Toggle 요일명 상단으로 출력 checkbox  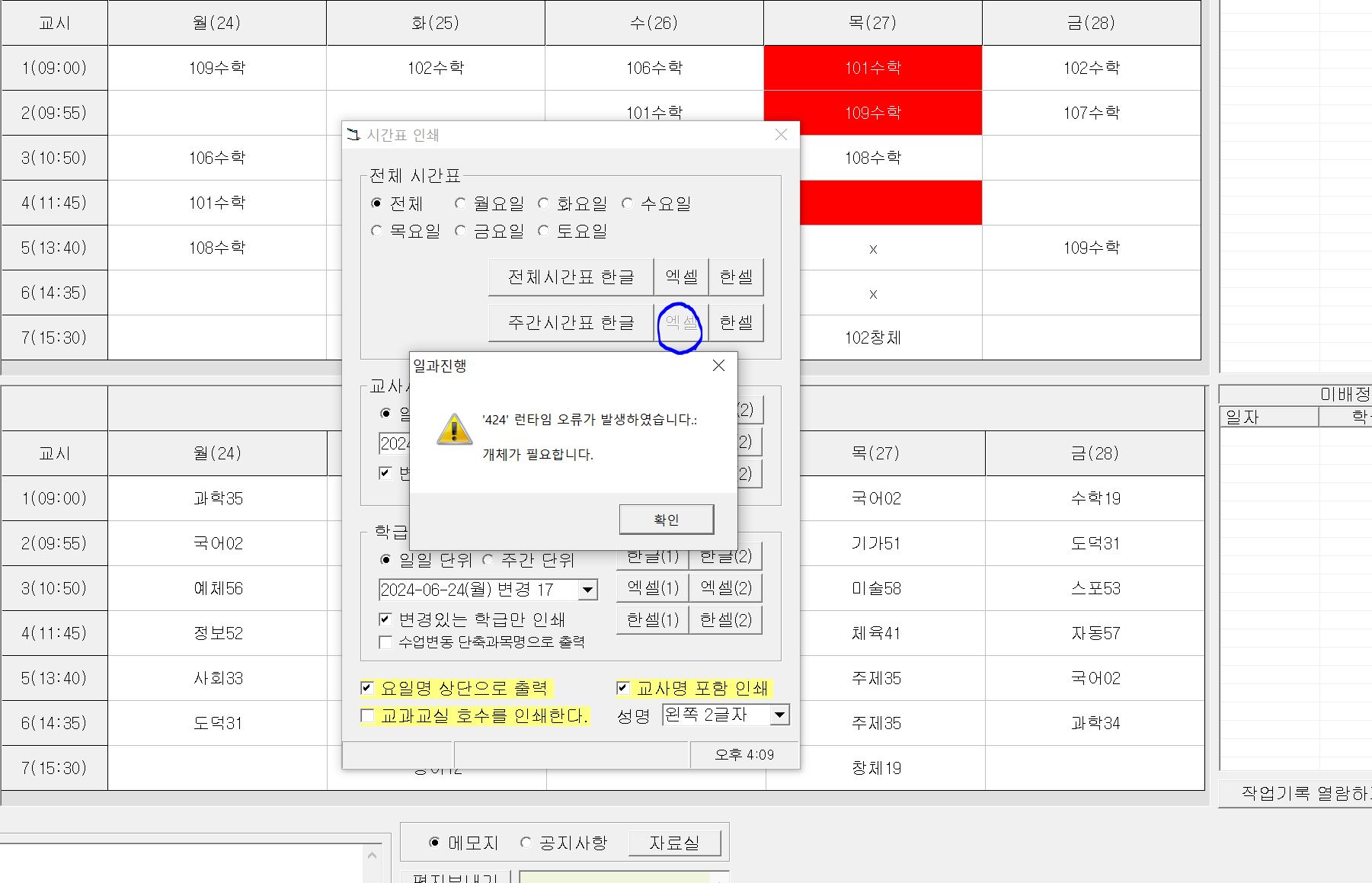pyautogui.click(x=366, y=688)
